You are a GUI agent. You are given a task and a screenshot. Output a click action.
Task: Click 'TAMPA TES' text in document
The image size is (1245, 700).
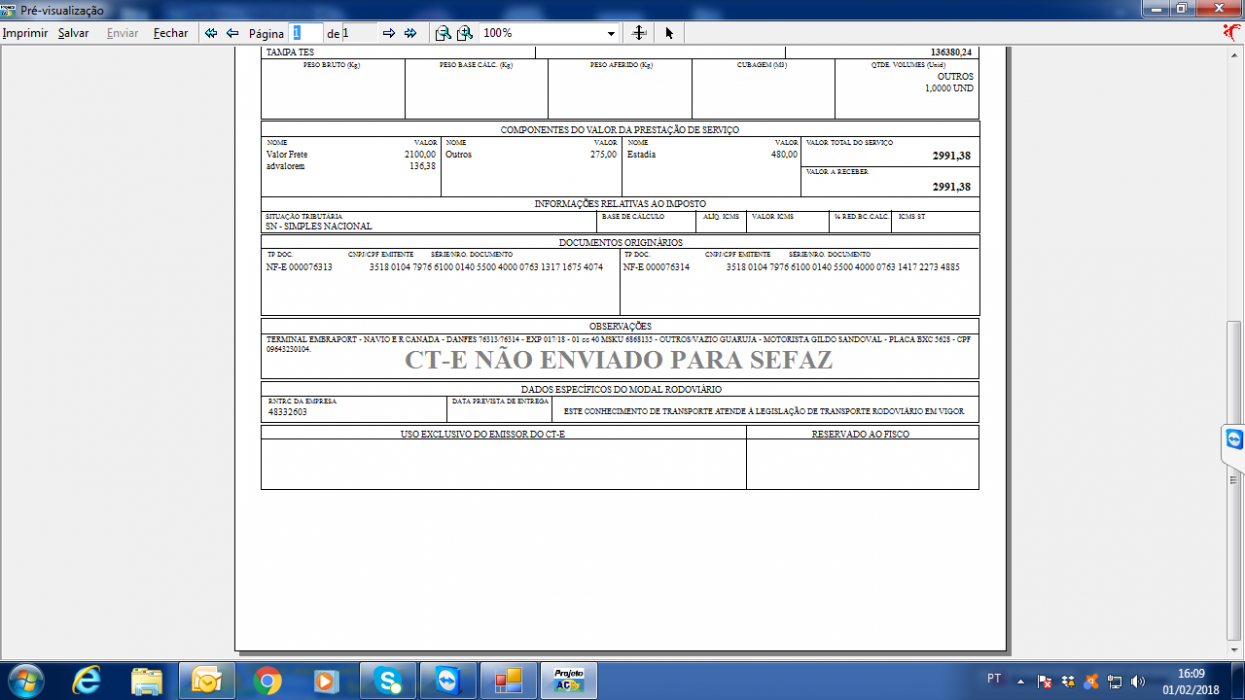[x=289, y=52]
